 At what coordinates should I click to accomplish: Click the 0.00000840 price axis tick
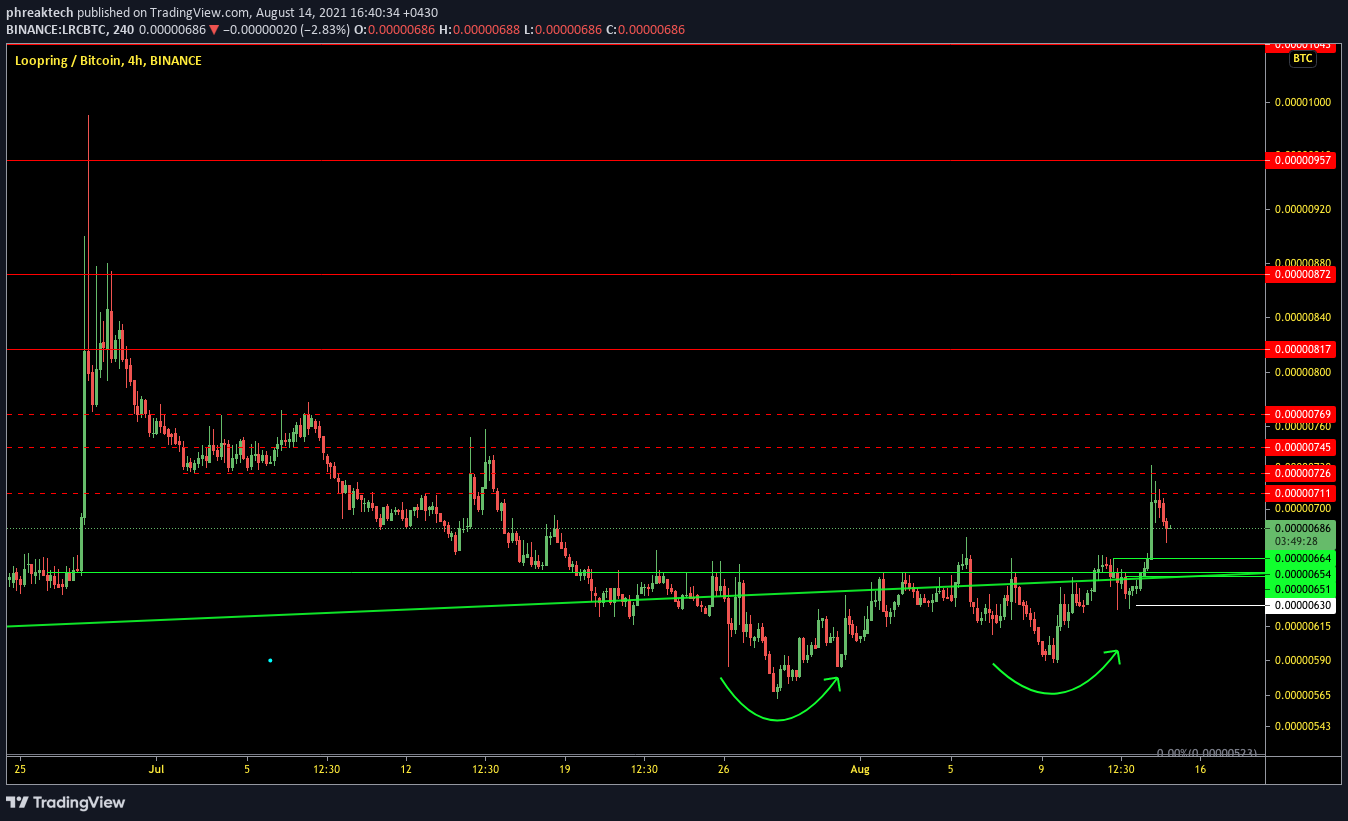coord(1304,318)
